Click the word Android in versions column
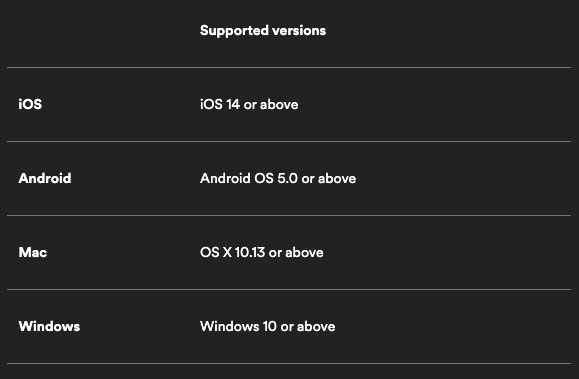 pyautogui.click(x=225, y=178)
